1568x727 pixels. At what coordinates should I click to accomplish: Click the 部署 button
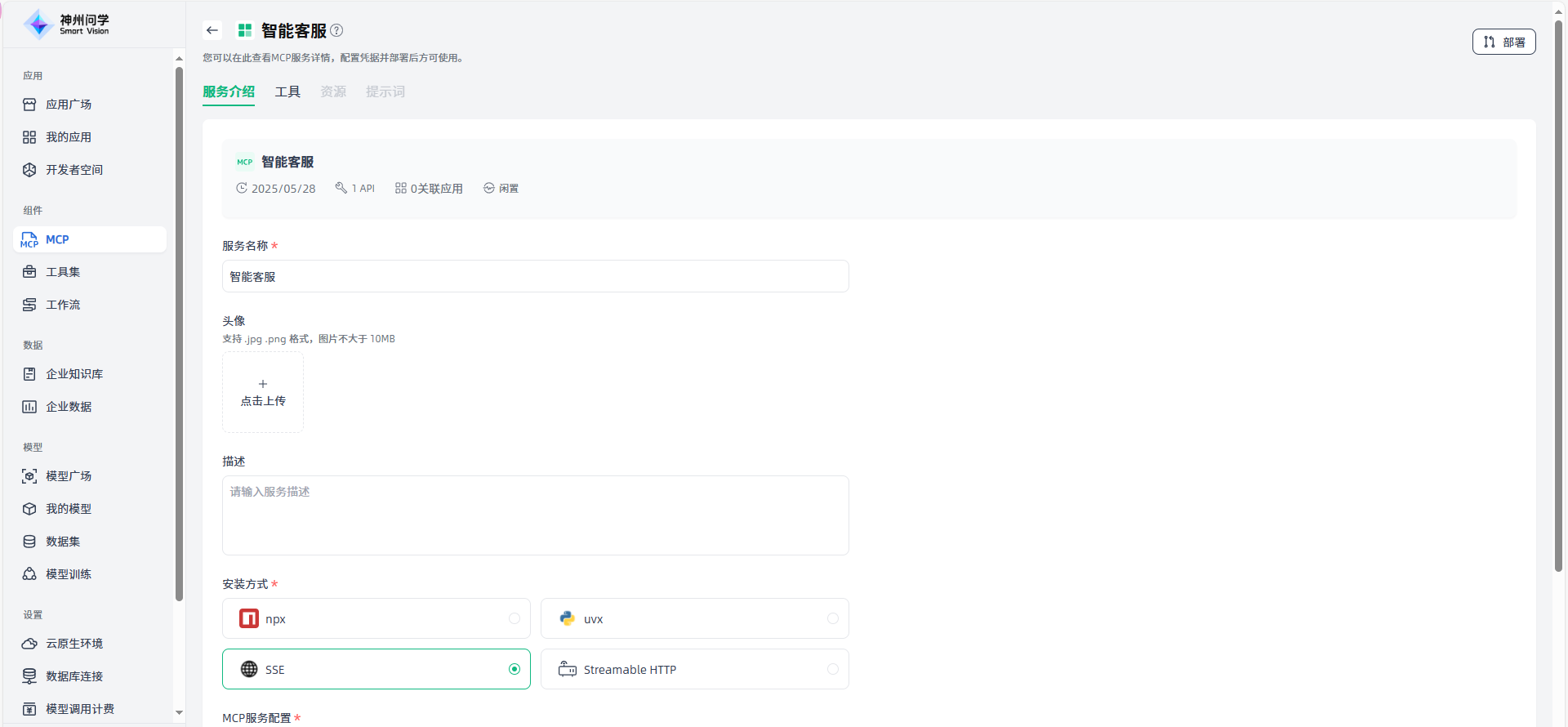click(x=1503, y=42)
